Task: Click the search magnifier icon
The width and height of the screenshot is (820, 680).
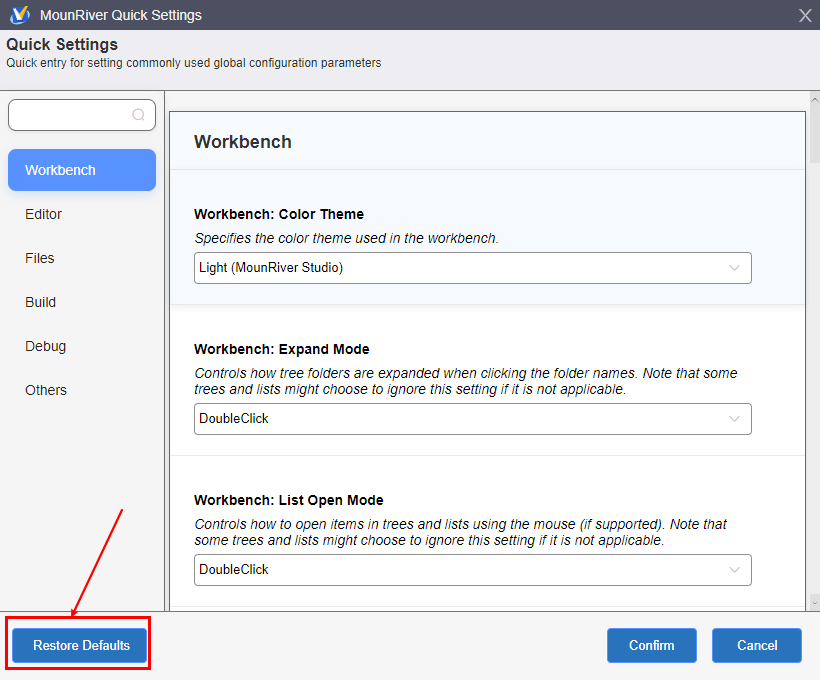Action: tap(138, 115)
